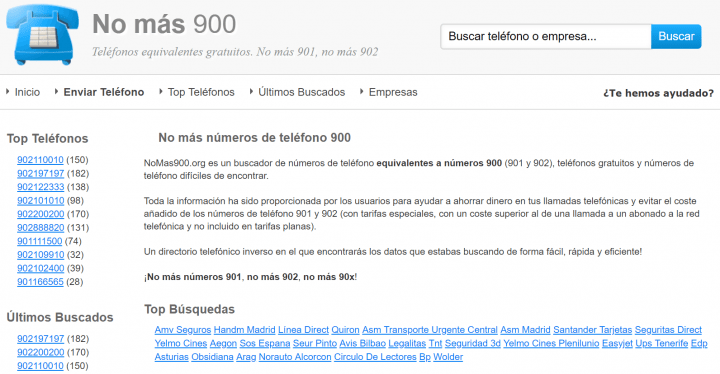This screenshot has width=720, height=374.
Task: Open the Santander Tarjetas link
Action: [x=592, y=330]
